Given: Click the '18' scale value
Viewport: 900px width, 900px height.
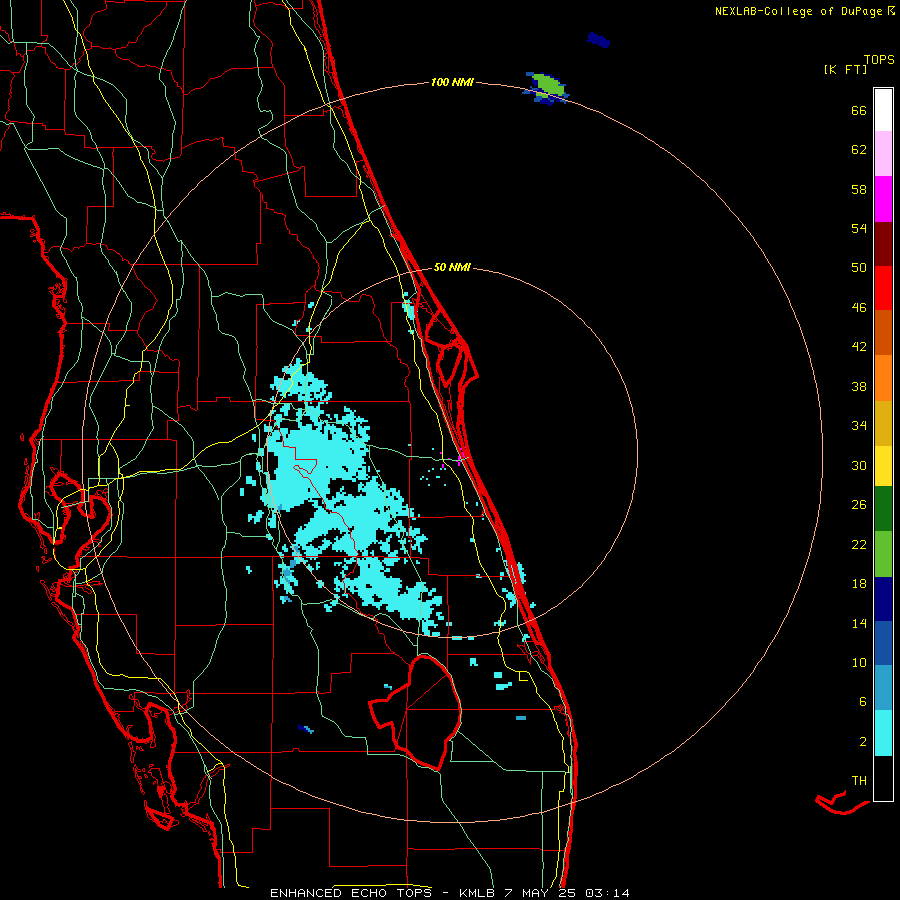Looking at the screenshot, I should click(859, 584).
